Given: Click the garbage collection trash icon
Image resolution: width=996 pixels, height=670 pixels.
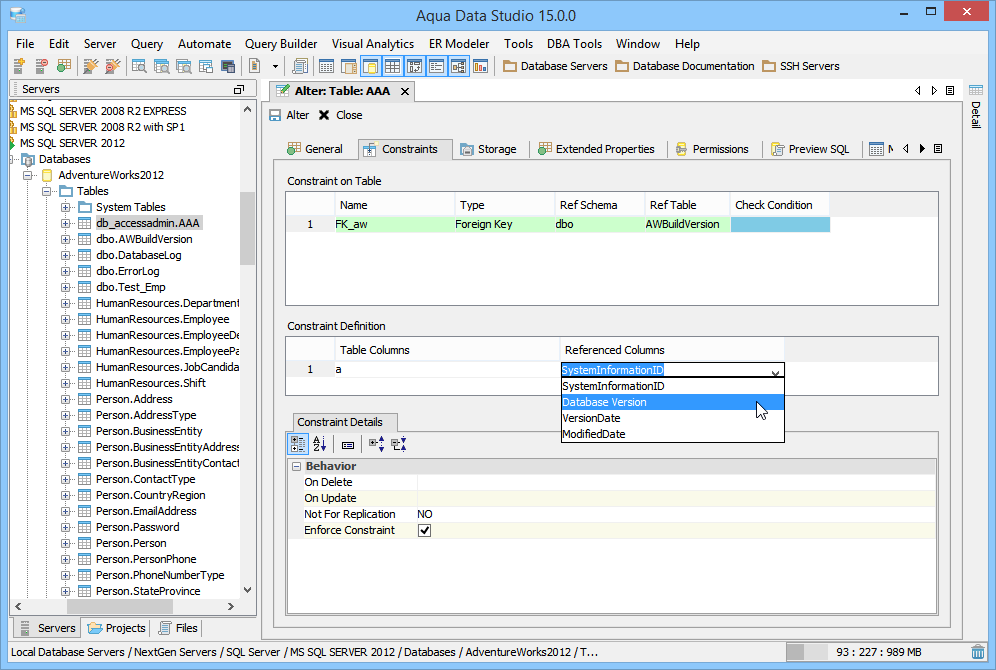Looking at the screenshot, I should [977, 652].
